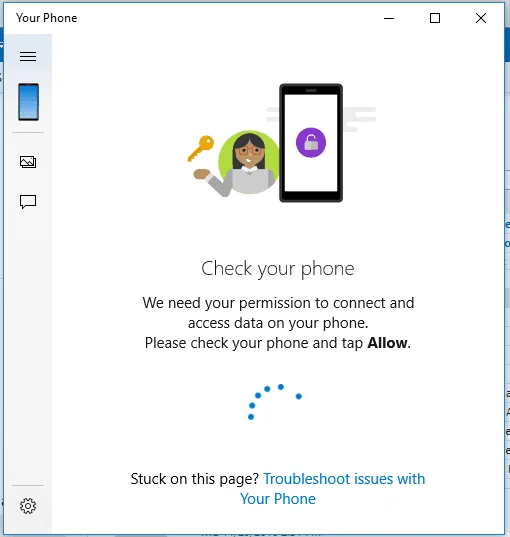Screen dimensions: 510x537
Task: Click the black smartphone illustration frame
Action: pyautogui.click(x=311, y=143)
